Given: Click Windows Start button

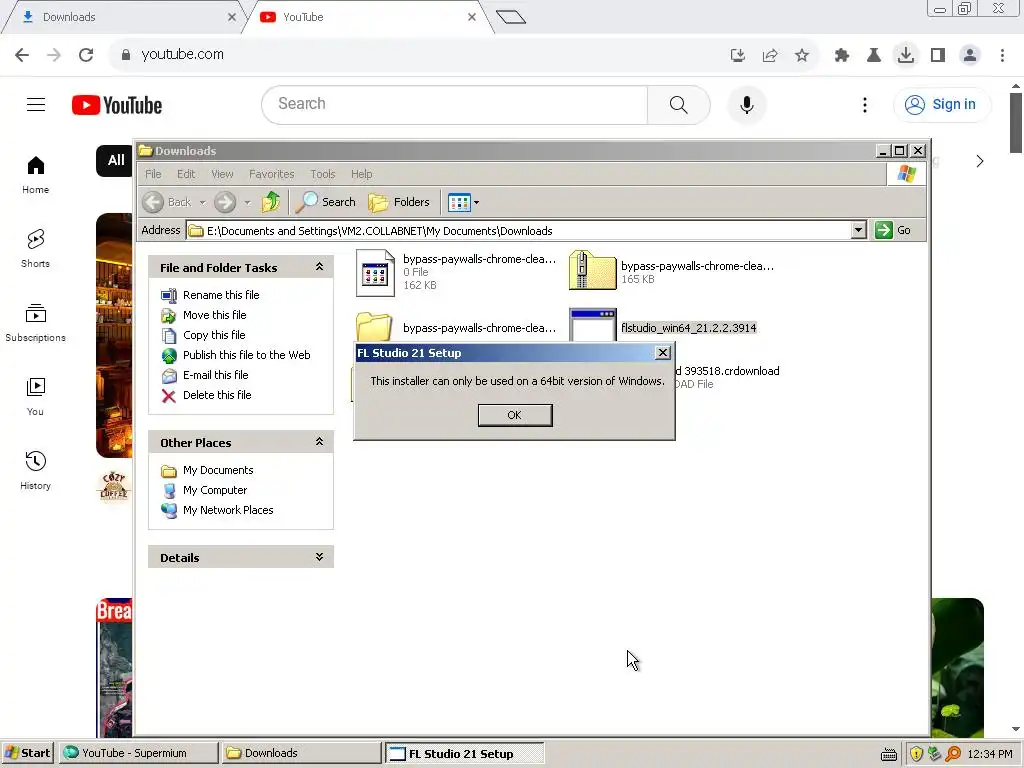Looking at the screenshot, I should (27, 753).
